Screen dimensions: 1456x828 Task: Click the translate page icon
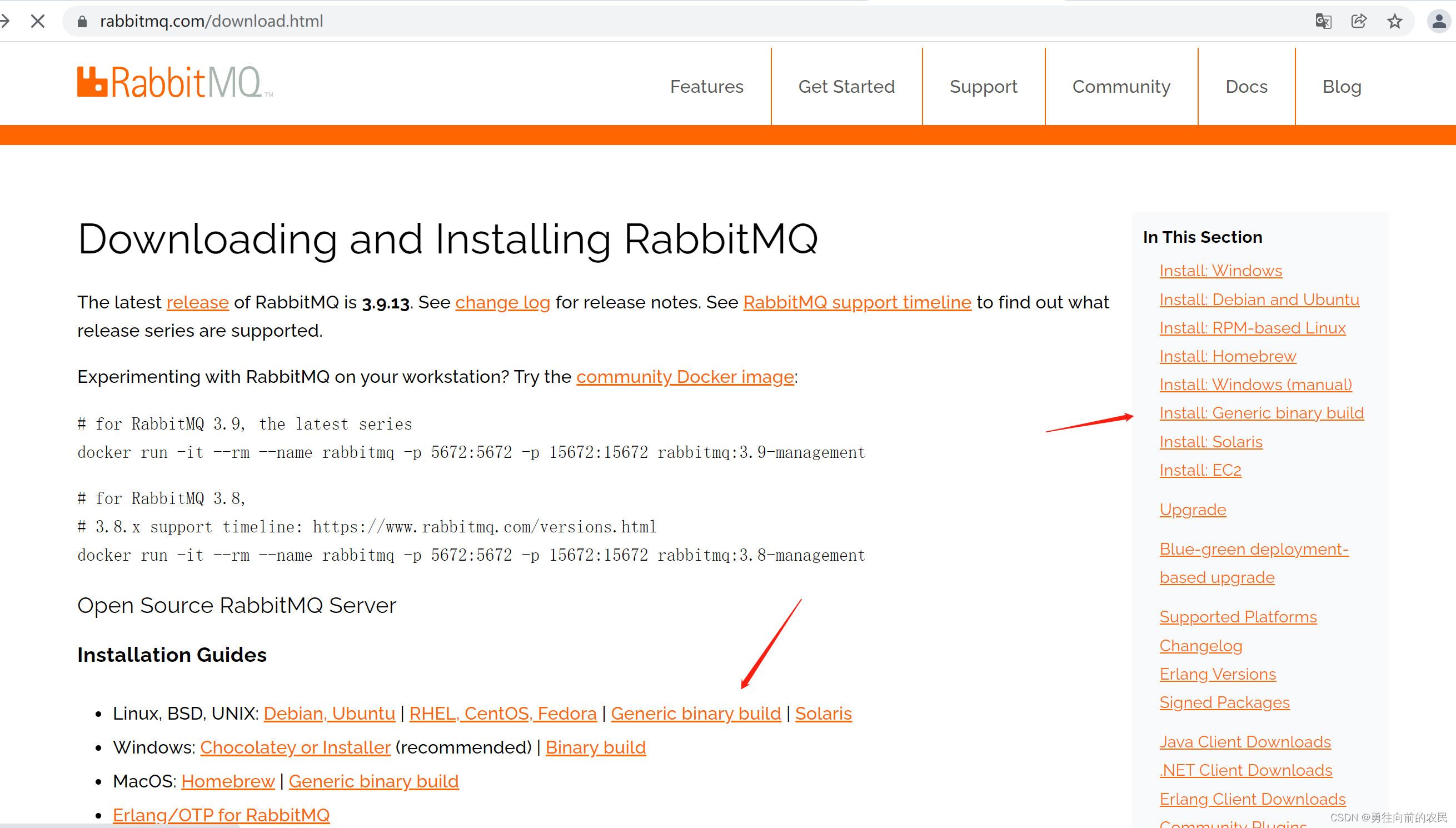(x=1323, y=22)
